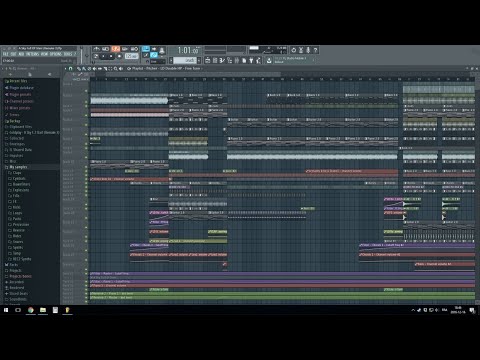
Task: Expand the Mixer presets folder
Action: coord(17,108)
